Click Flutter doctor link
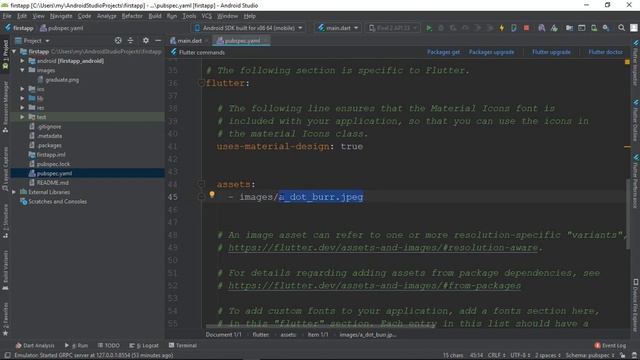 606,52
